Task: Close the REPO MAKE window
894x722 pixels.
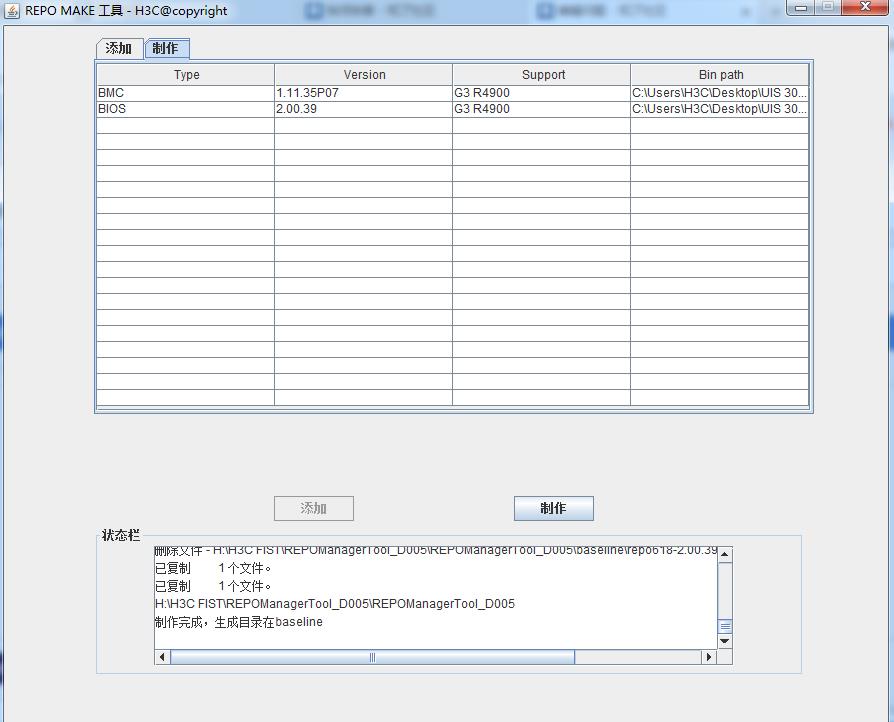Action: point(865,7)
